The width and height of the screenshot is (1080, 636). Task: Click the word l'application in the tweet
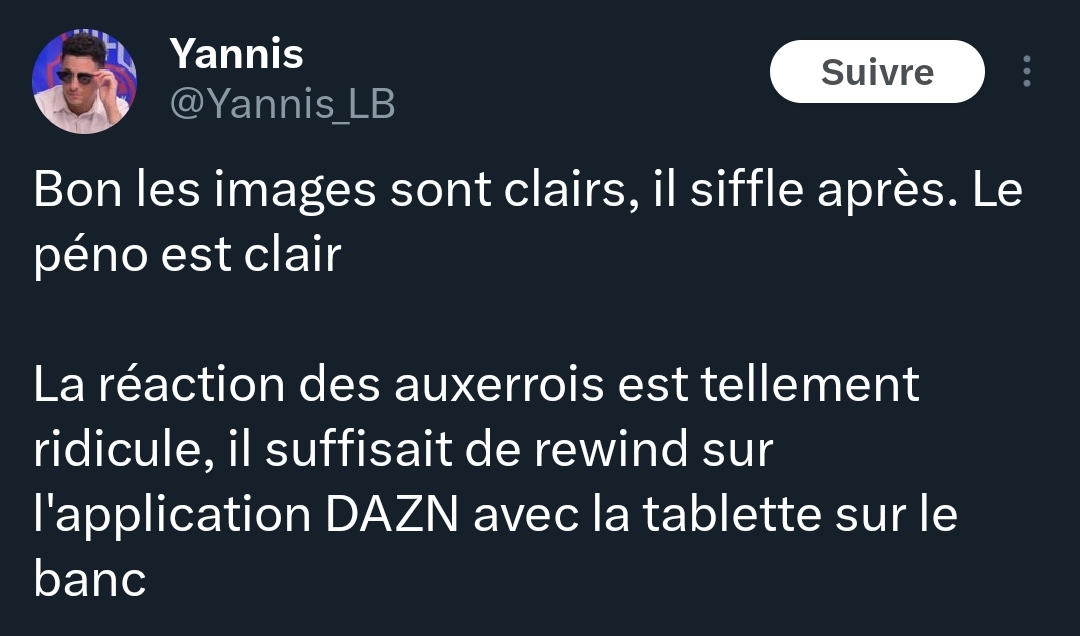point(172,515)
